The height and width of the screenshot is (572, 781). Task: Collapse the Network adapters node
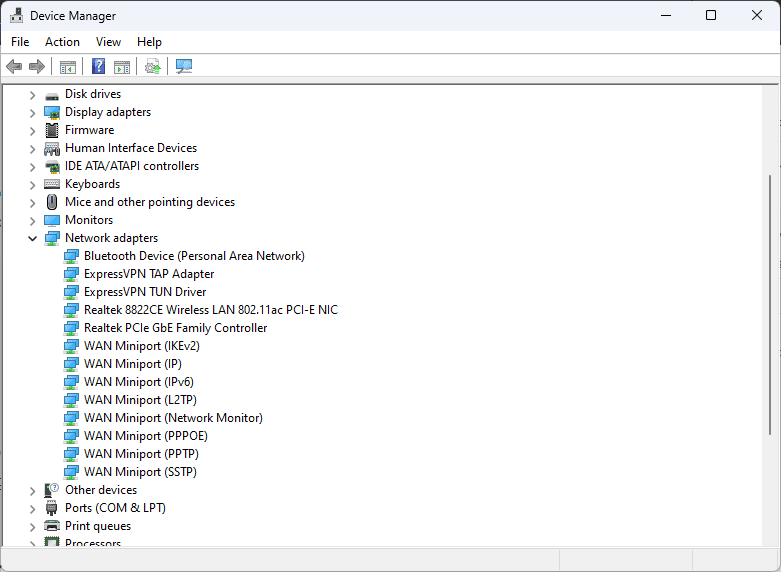[32, 238]
